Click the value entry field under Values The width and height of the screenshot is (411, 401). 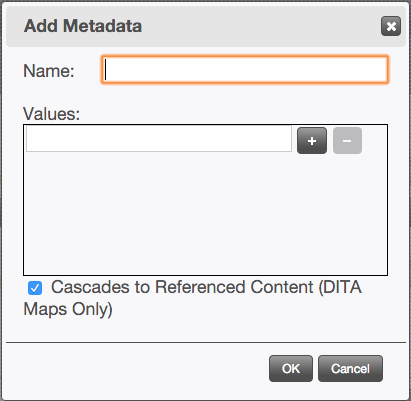click(x=159, y=139)
